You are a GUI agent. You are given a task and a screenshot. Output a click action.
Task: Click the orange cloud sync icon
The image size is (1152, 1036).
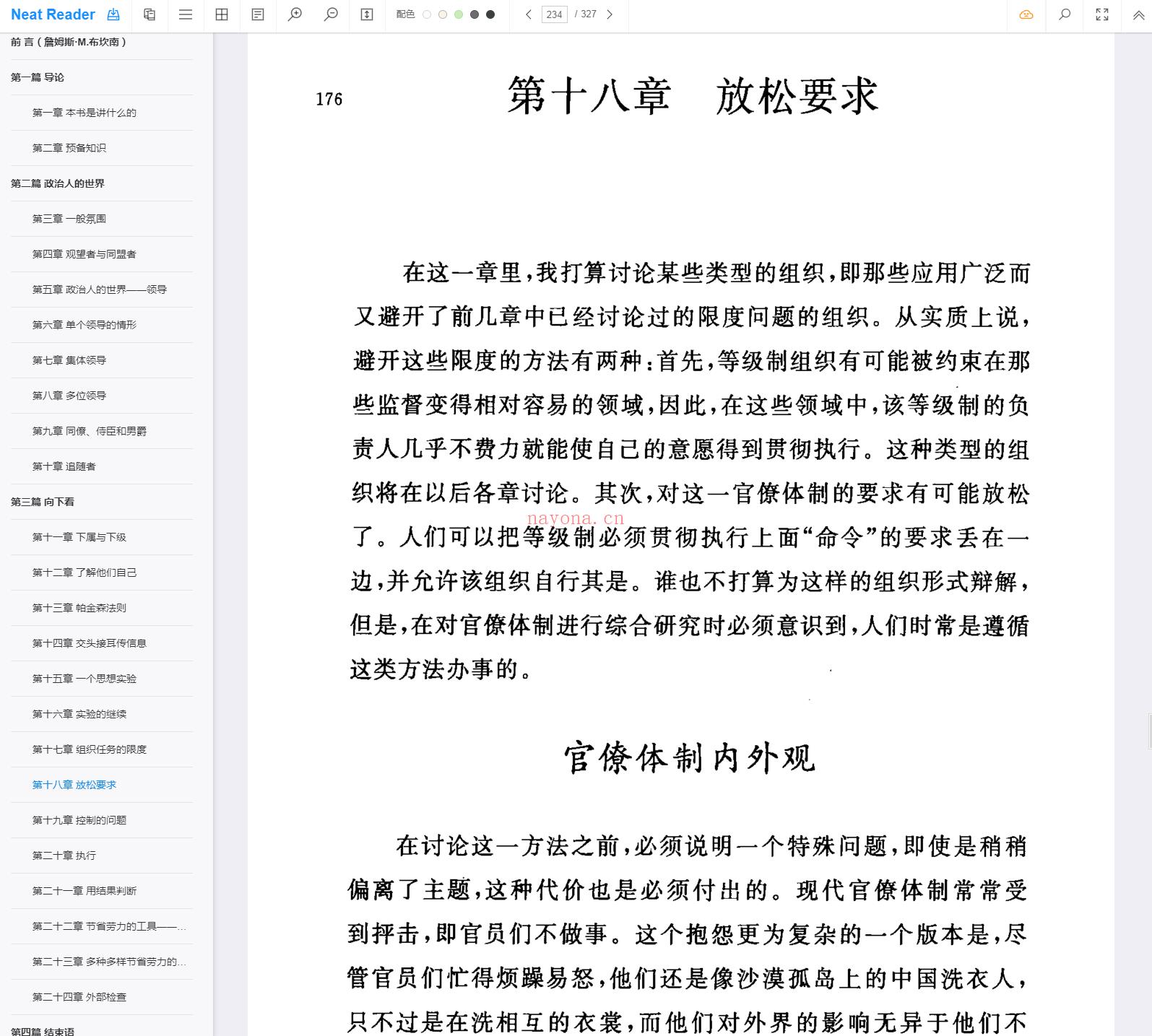1026,14
